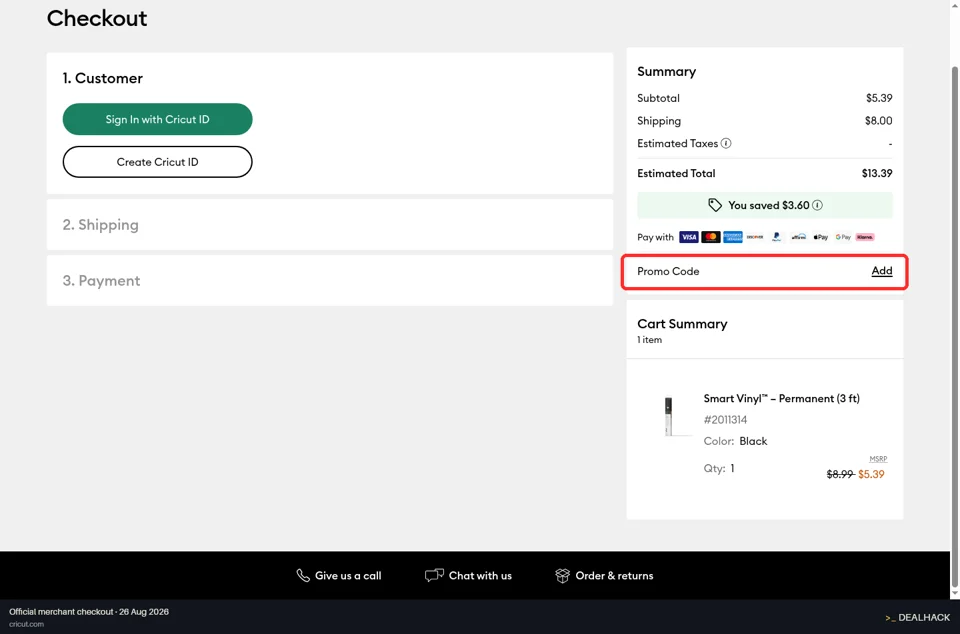The height and width of the screenshot is (634, 960).
Task: Open Chat with us link
Action: (480, 576)
